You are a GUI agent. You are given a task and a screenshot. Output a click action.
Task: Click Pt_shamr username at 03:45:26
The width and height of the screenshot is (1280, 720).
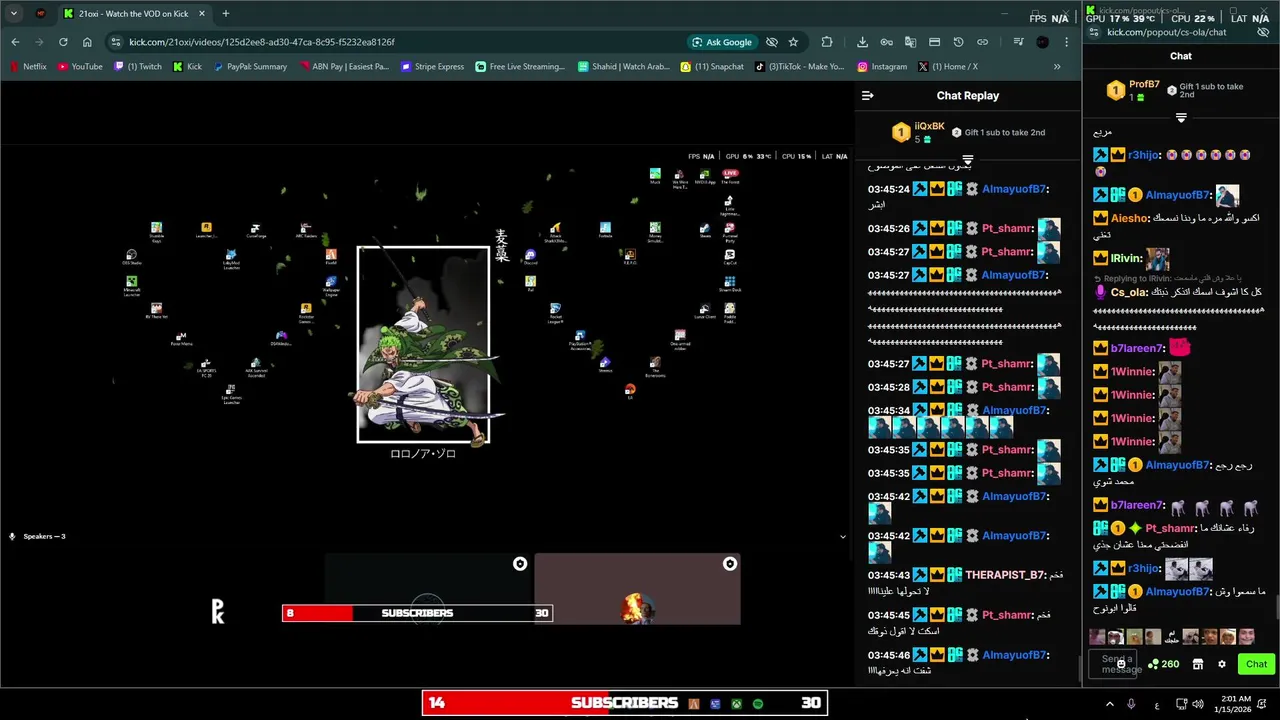pos(1007,228)
